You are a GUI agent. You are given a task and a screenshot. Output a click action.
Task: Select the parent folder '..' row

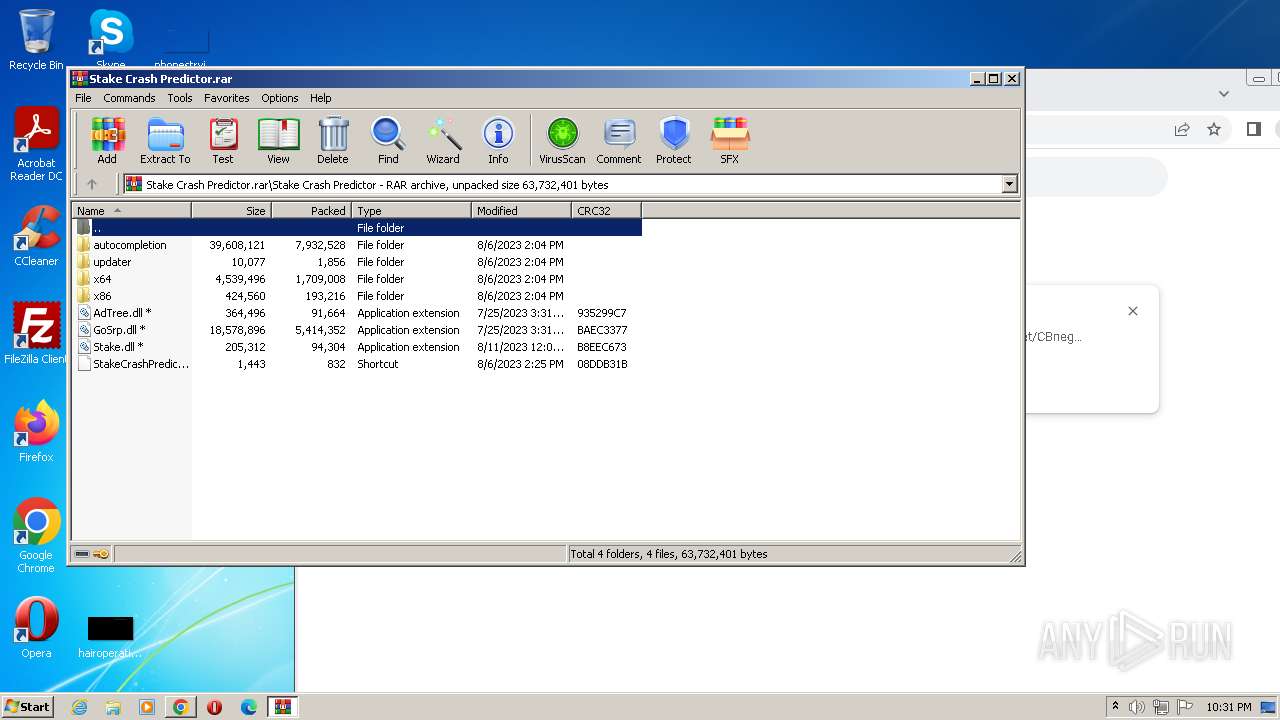click(x=357, y=228)
